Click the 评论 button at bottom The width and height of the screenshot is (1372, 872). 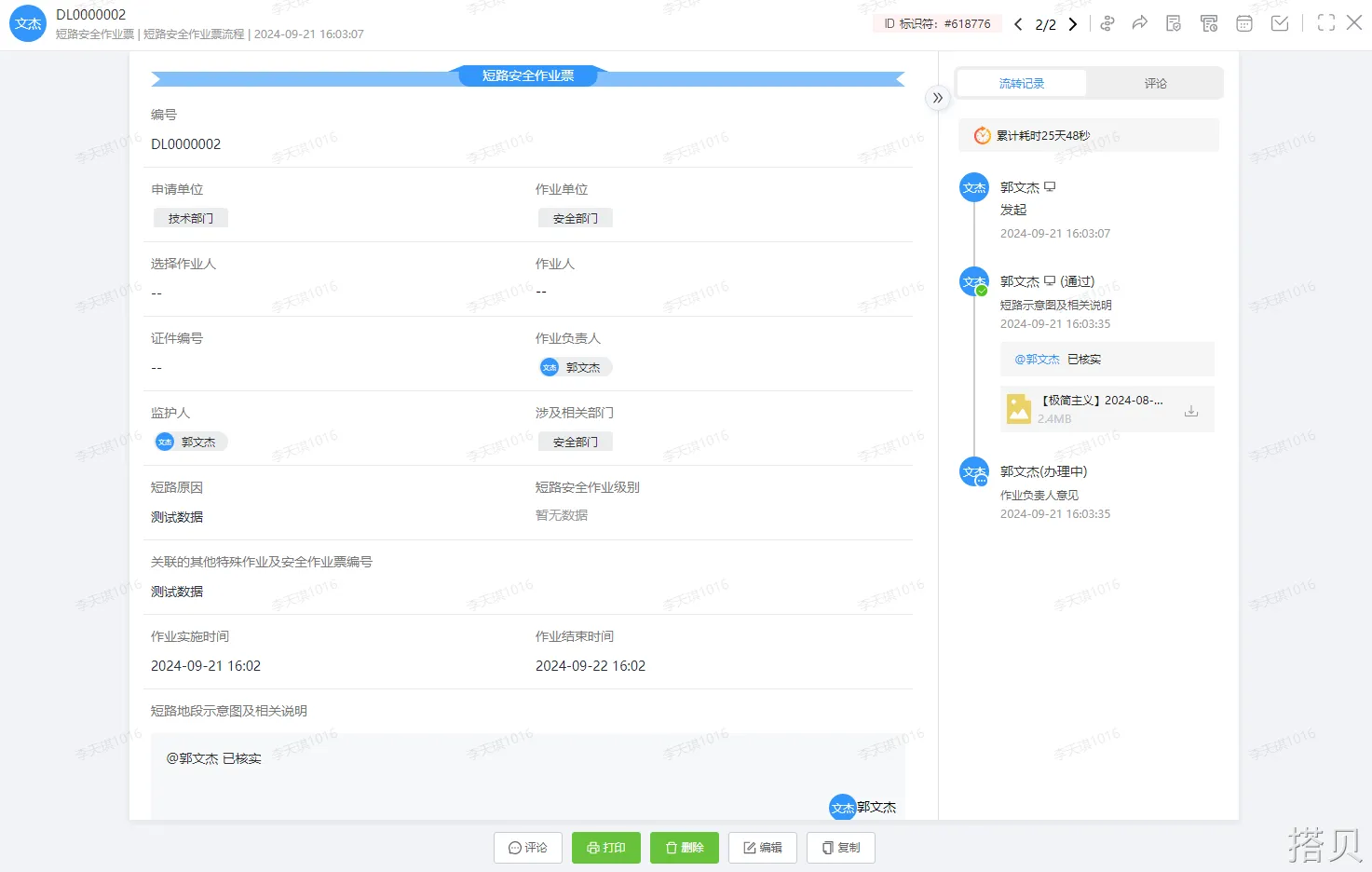click(x=528, y=848)
